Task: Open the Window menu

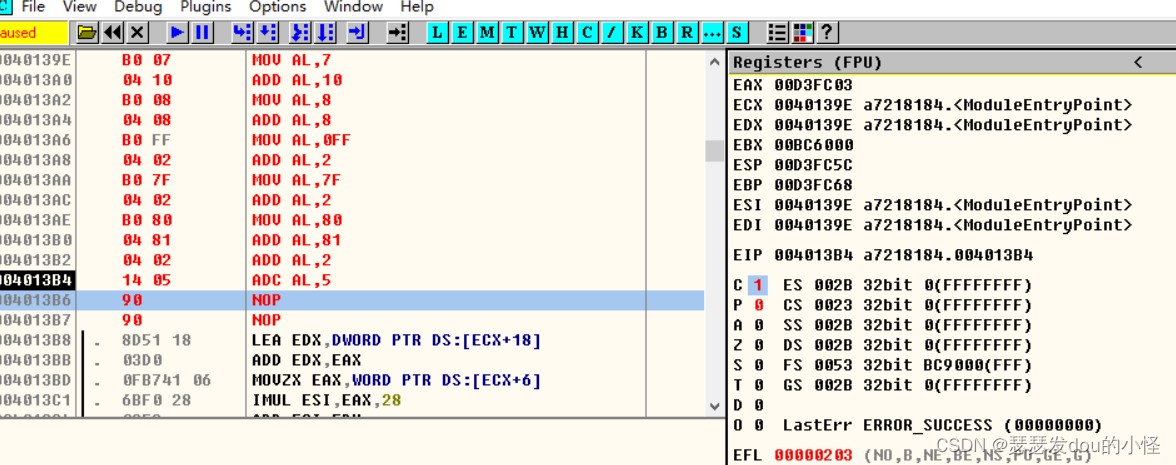Action: click(x=353, y=8)
